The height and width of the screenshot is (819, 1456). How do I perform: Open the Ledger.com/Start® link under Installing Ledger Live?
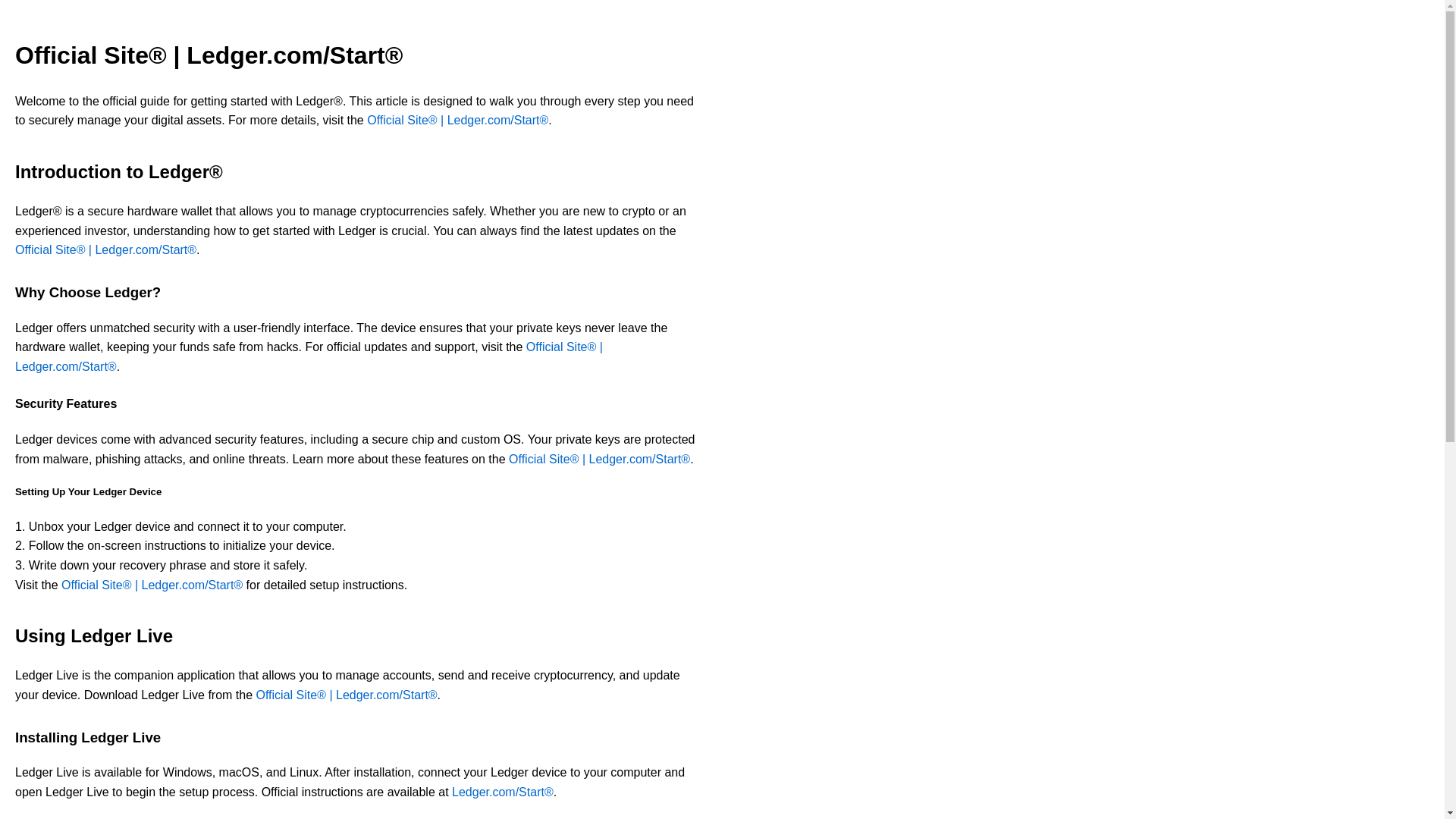502,792
